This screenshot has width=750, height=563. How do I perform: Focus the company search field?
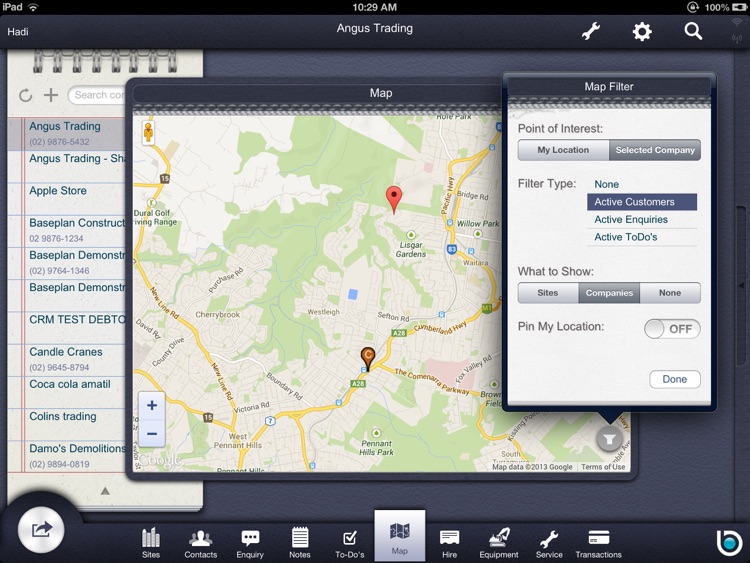(98, 95)
